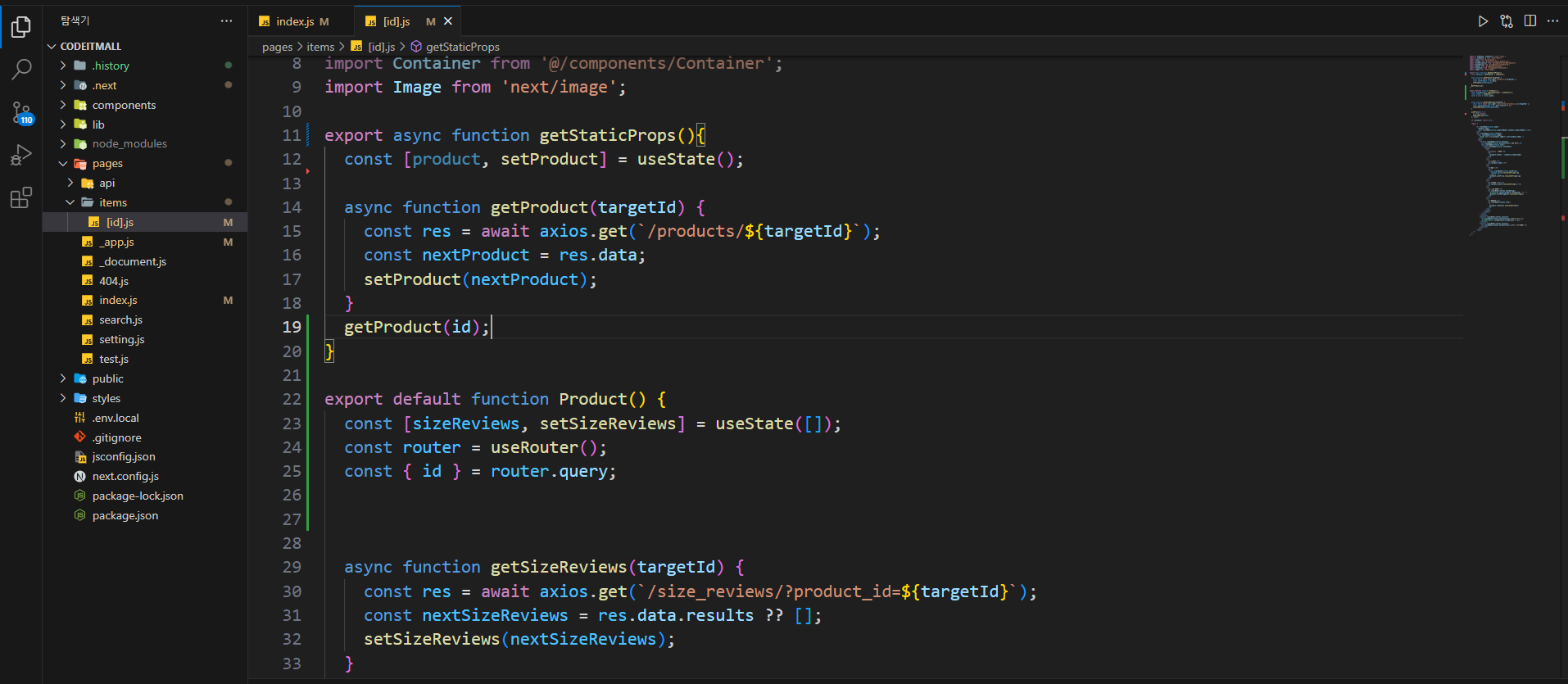Open the Run and Debug view
The height and width of the screenshot is (684, 1568).
click(21, 155)
